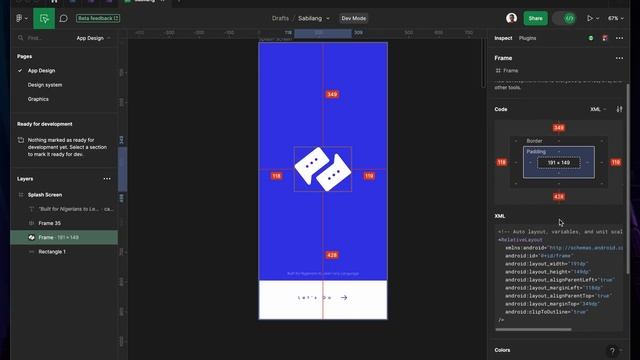Select the Inspect cursor tool
The width and height of the screenshot is (640, 360).
[x=44, y=18]
